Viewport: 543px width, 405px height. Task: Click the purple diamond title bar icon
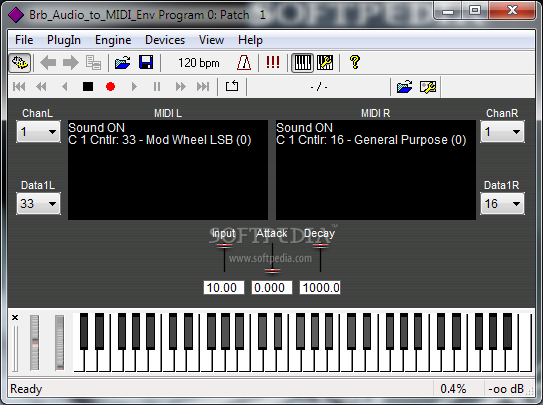(16, 15)
